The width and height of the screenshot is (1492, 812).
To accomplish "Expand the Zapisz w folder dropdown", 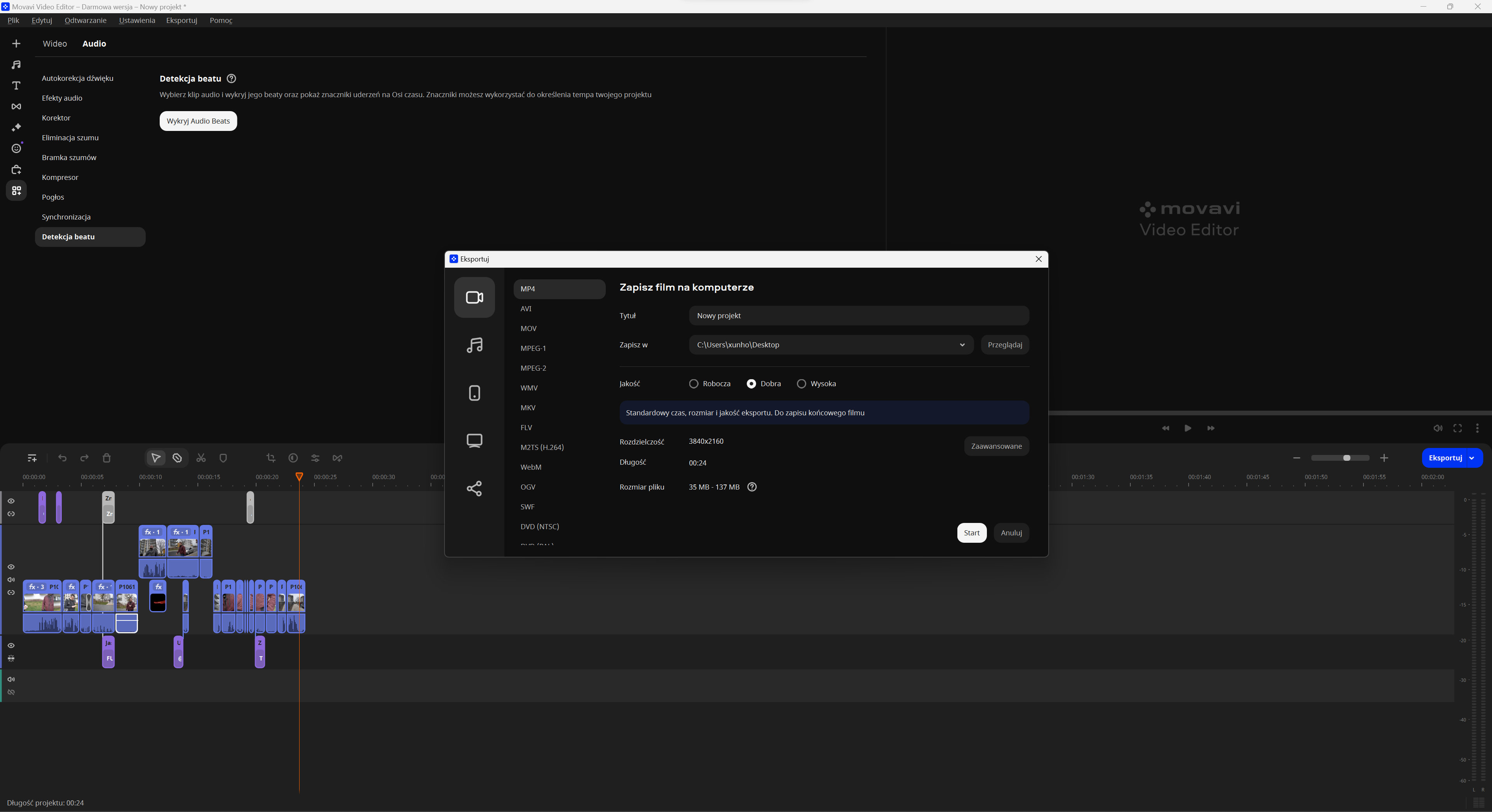I will (x=962, y=345).
